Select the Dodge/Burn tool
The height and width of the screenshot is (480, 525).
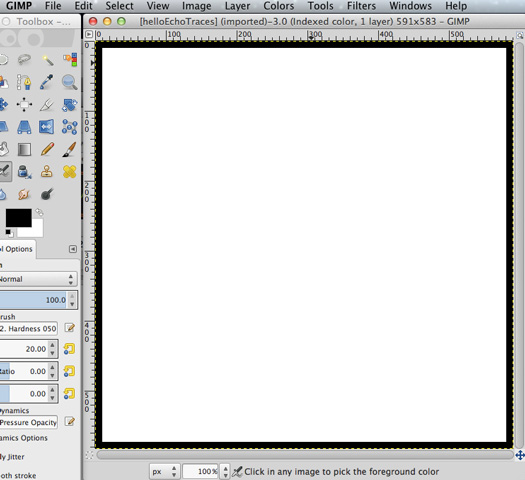click(47, 194)
